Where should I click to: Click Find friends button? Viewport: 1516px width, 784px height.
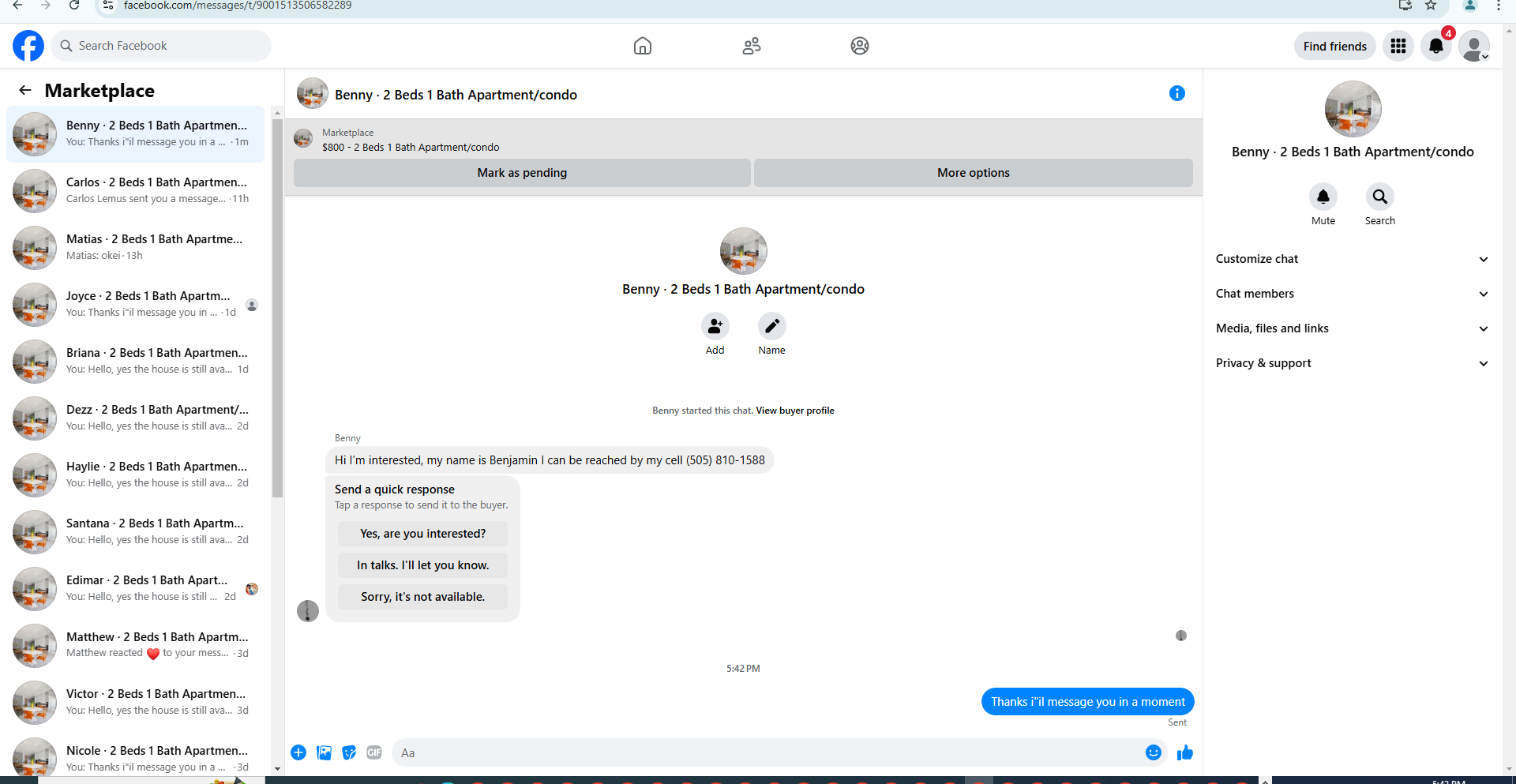click(x=1334, y=46)
